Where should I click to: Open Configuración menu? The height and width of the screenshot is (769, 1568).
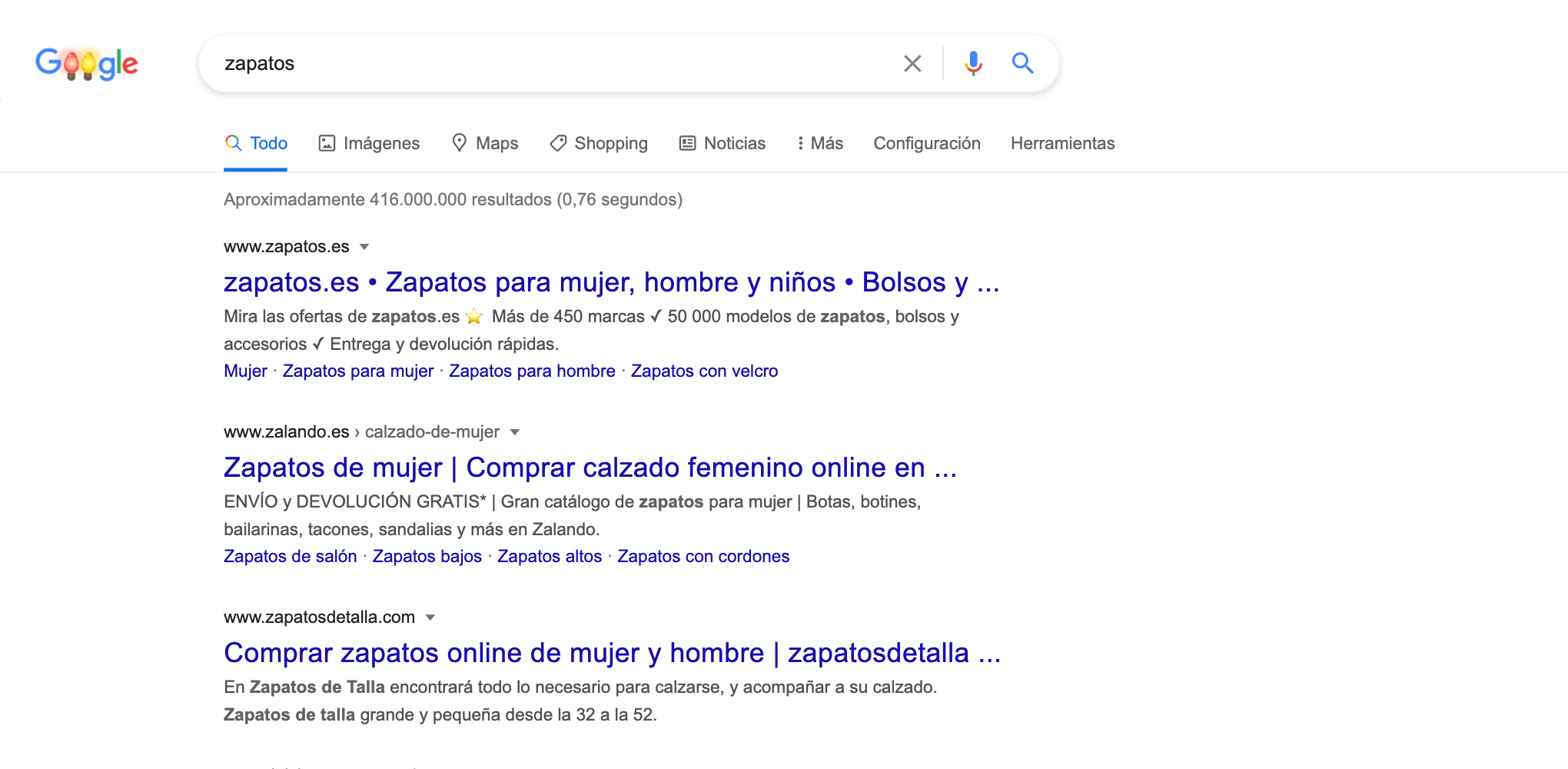[x=927, y=143]
